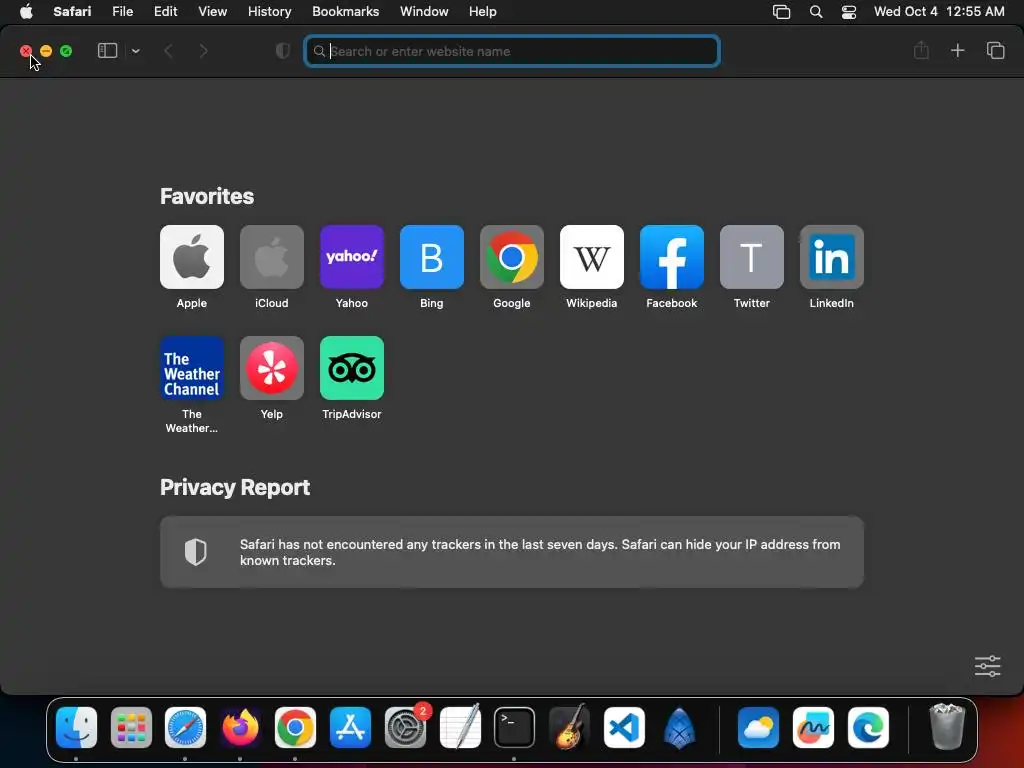This screenshot has height=768, width=1024.
Task: Open start page customization settings
Action: click(x=987, y=666)
